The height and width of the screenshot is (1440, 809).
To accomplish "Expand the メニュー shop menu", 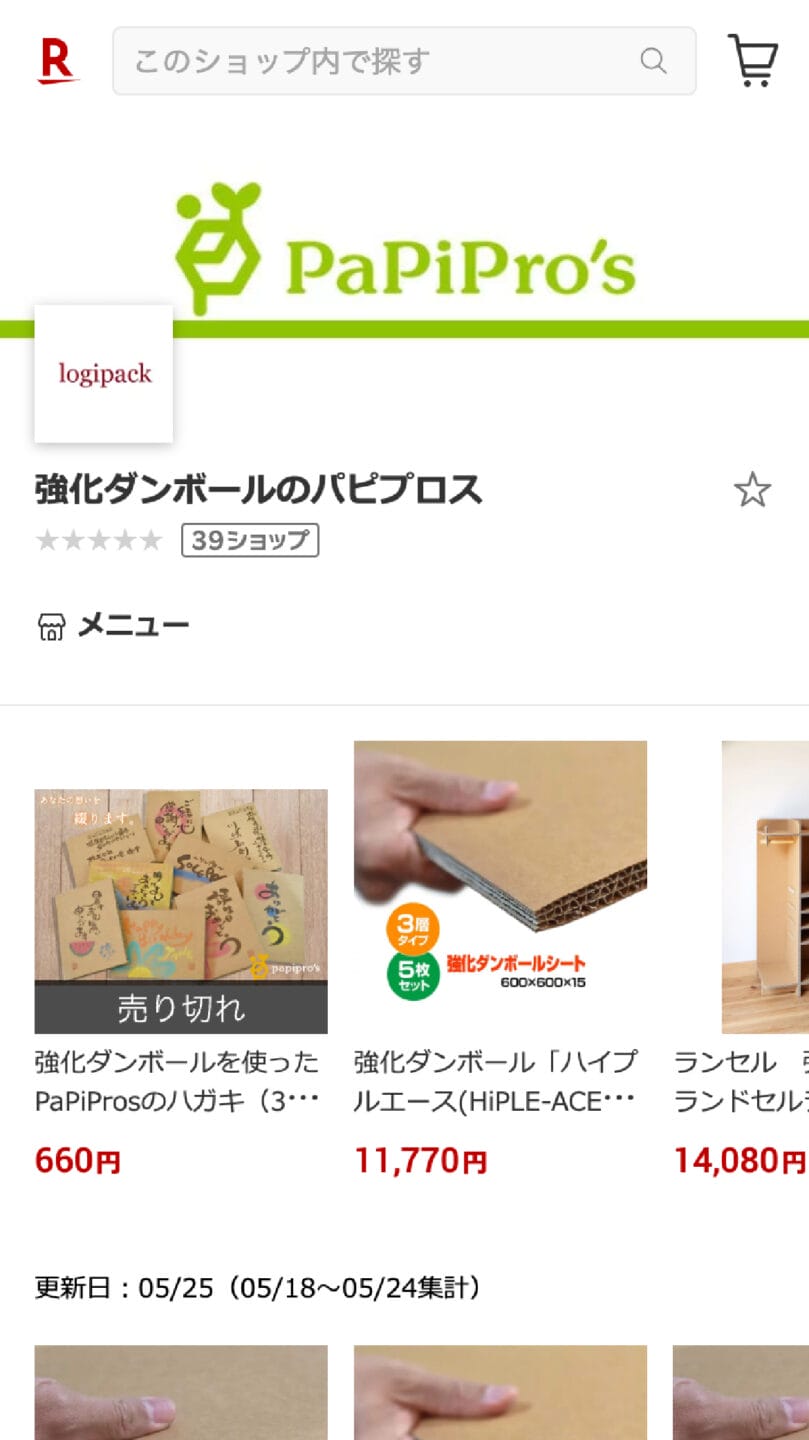I will 112,627.
